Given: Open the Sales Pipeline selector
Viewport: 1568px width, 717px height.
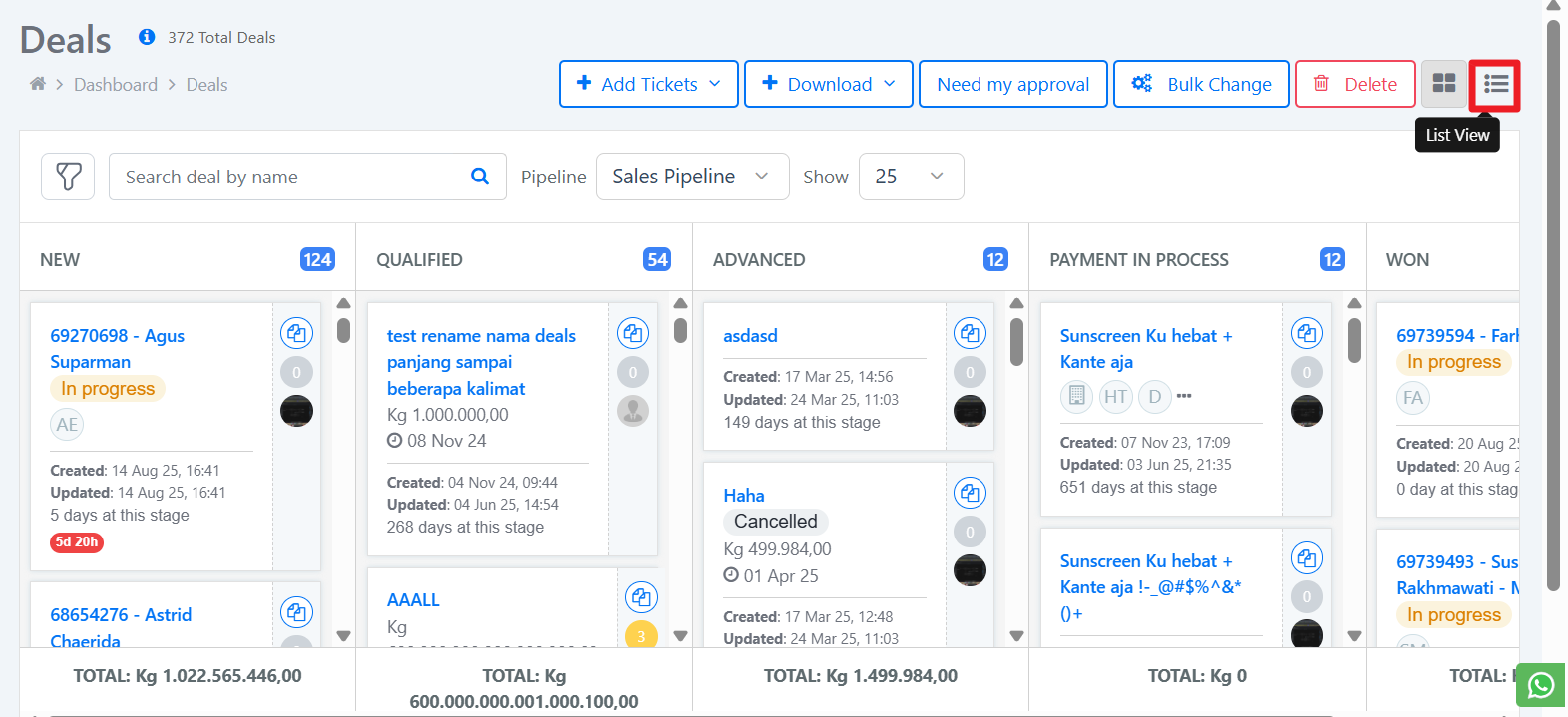Looking at the screenshot, I should 692,177.
